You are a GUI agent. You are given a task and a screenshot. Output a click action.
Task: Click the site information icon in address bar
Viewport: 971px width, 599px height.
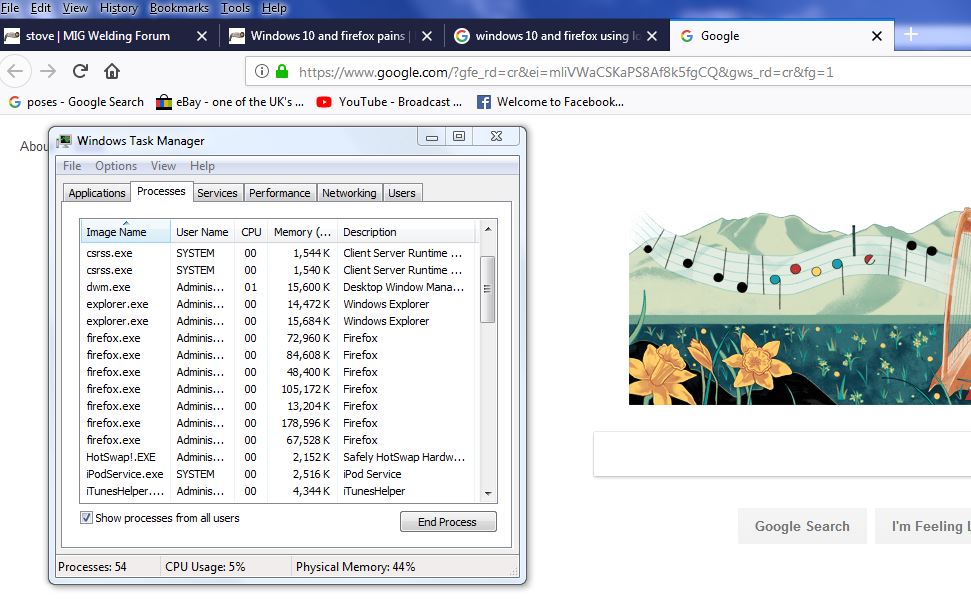(x=262, y=72)
